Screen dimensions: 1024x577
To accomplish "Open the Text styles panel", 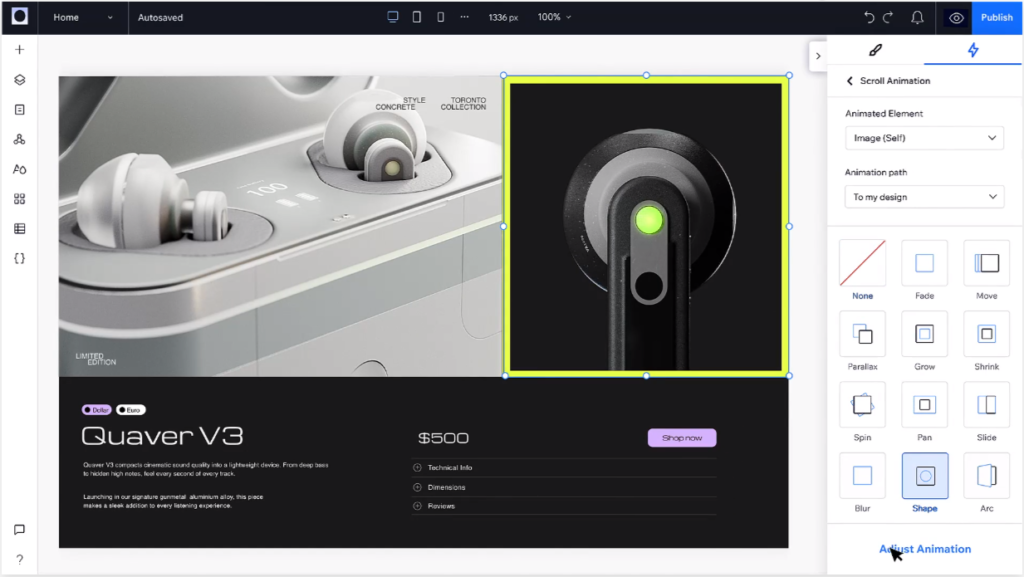I will coord(18,169).
